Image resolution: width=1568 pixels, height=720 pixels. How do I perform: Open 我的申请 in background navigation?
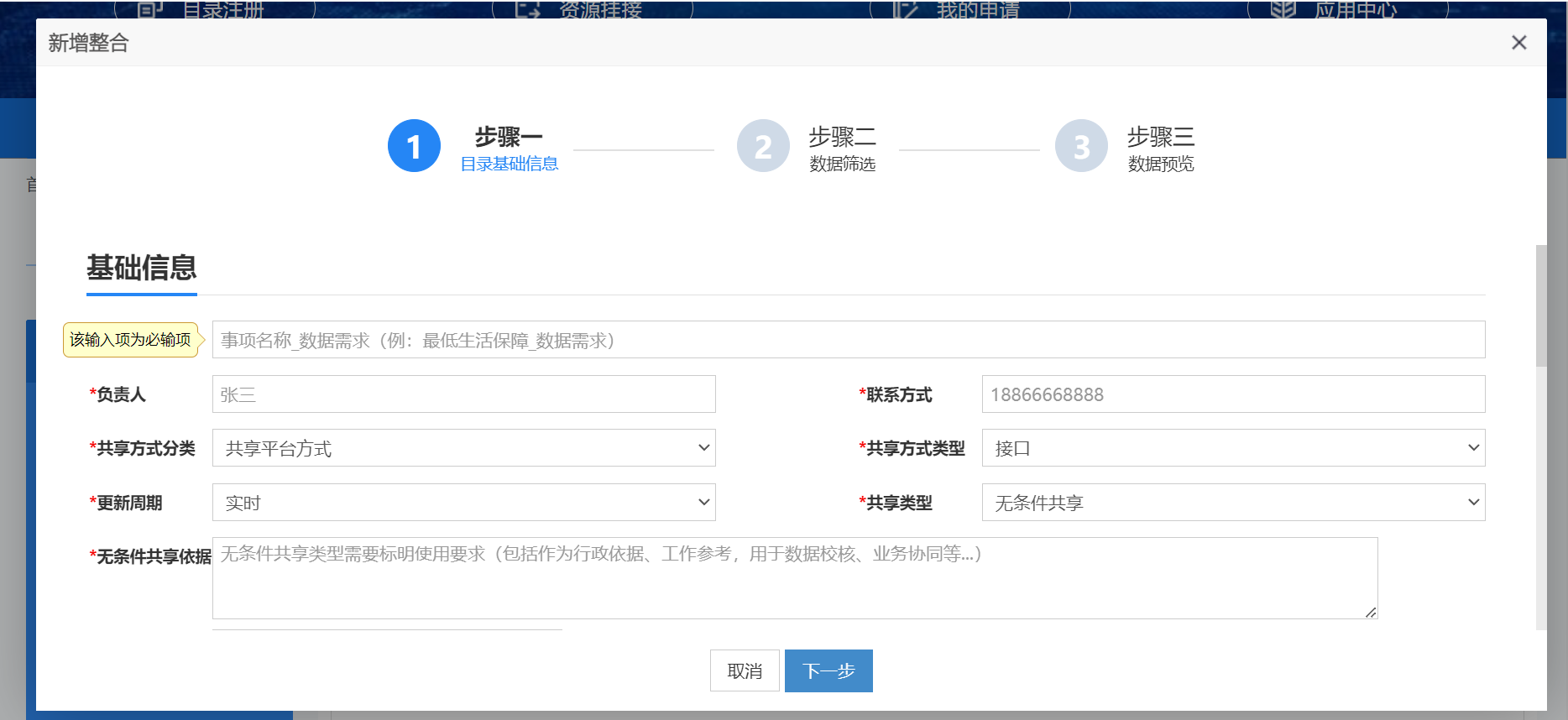click(x=979, y=10)
